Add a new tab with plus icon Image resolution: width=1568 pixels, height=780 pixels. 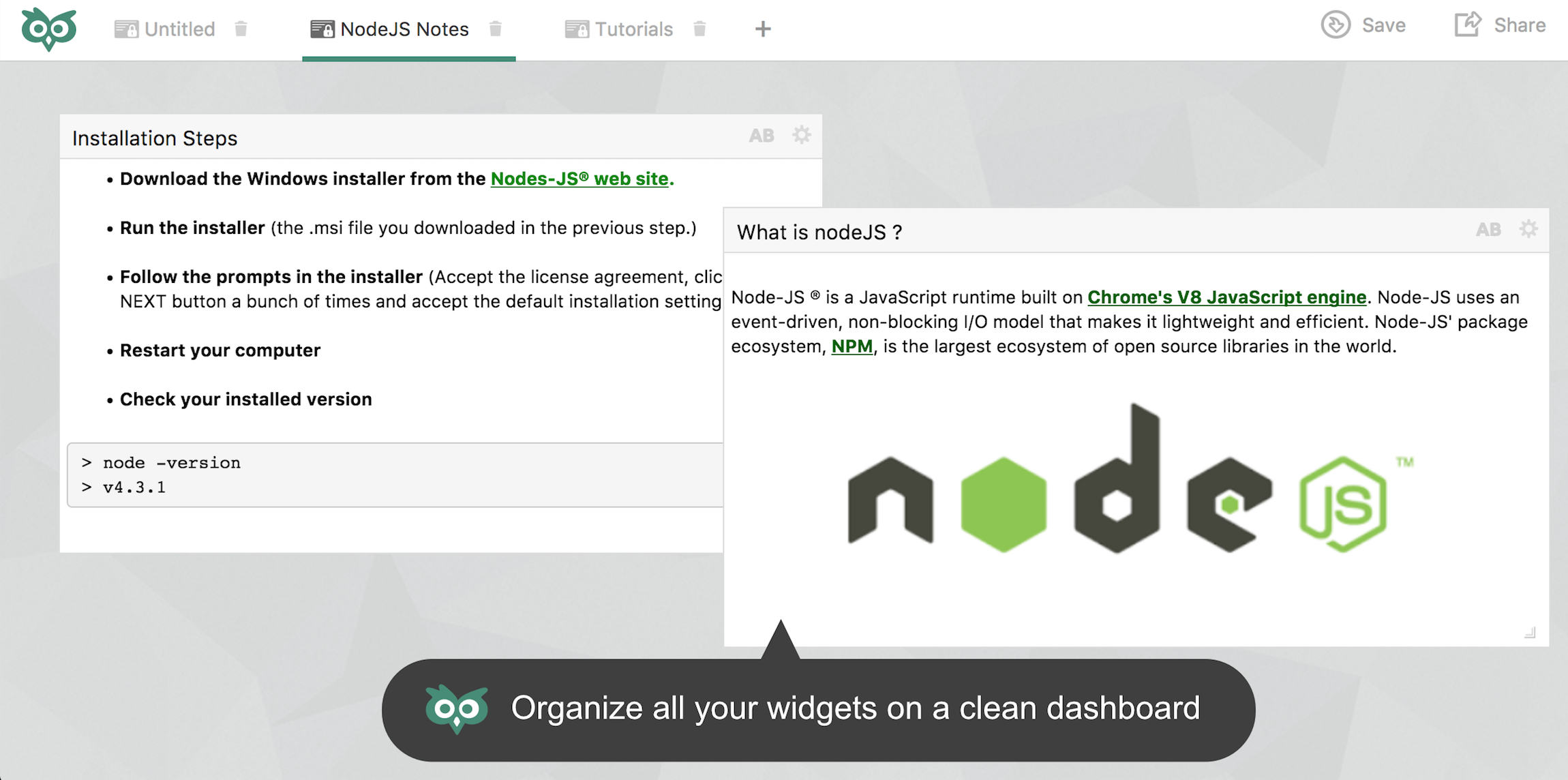click(x=763, y=29)
